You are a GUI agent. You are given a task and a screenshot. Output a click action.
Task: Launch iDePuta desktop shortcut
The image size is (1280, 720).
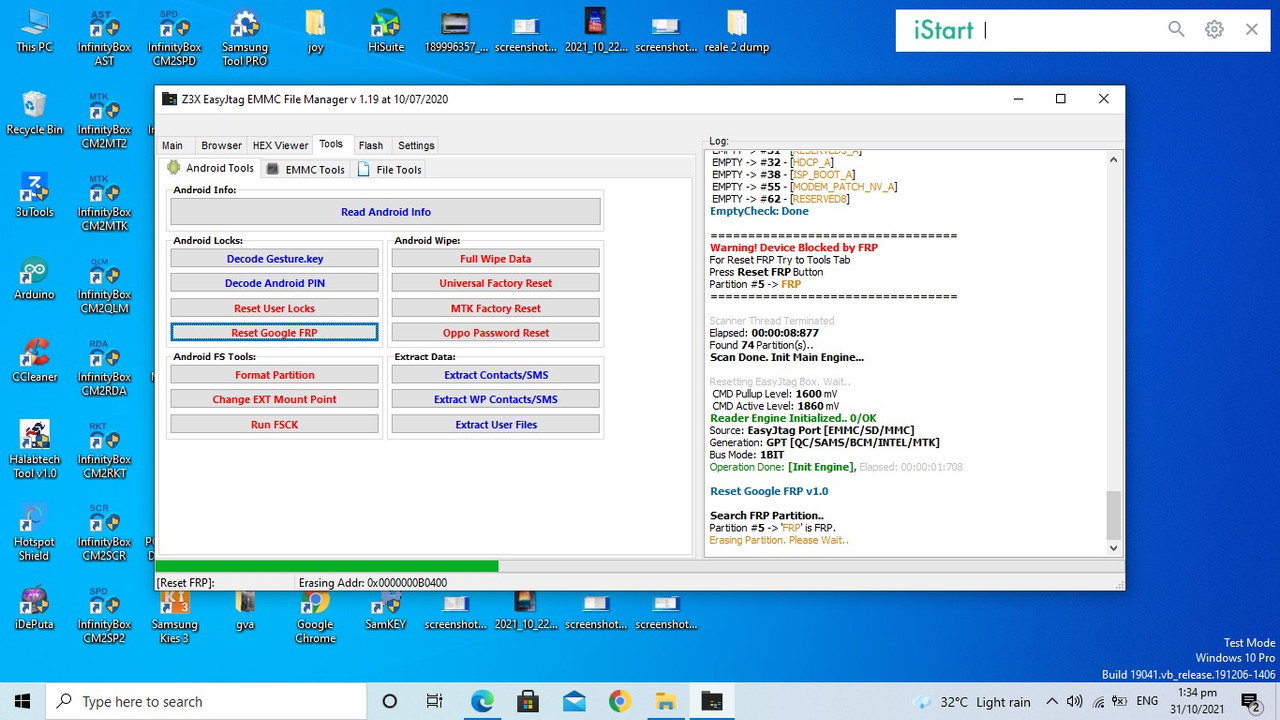pyautogui.click(x=34, y=608)
